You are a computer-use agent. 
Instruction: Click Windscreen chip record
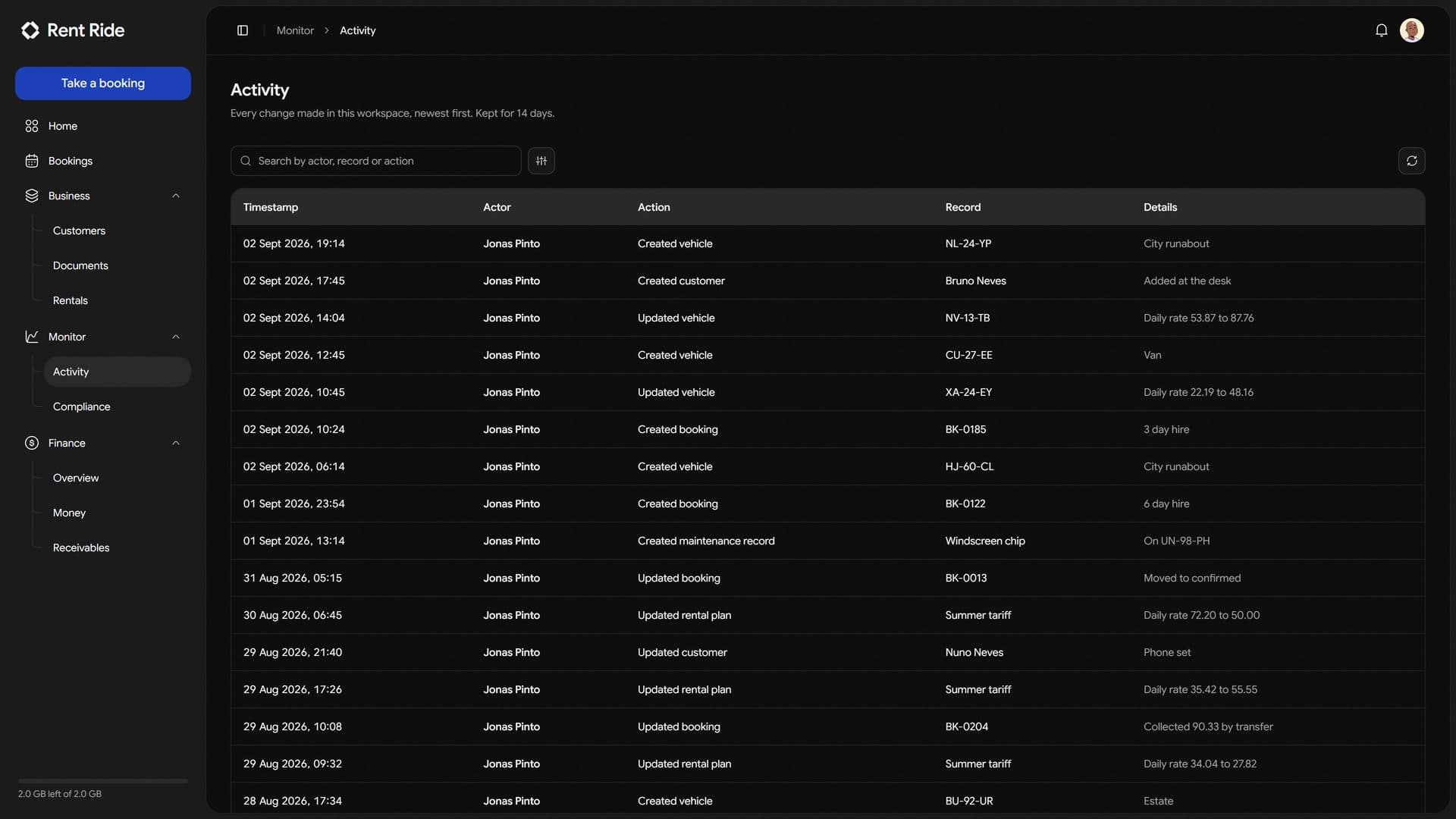(985, 541)
